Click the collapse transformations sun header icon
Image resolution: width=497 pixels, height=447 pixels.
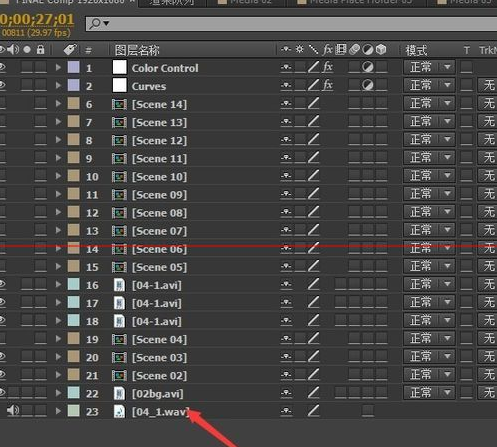tap(300, 49)
